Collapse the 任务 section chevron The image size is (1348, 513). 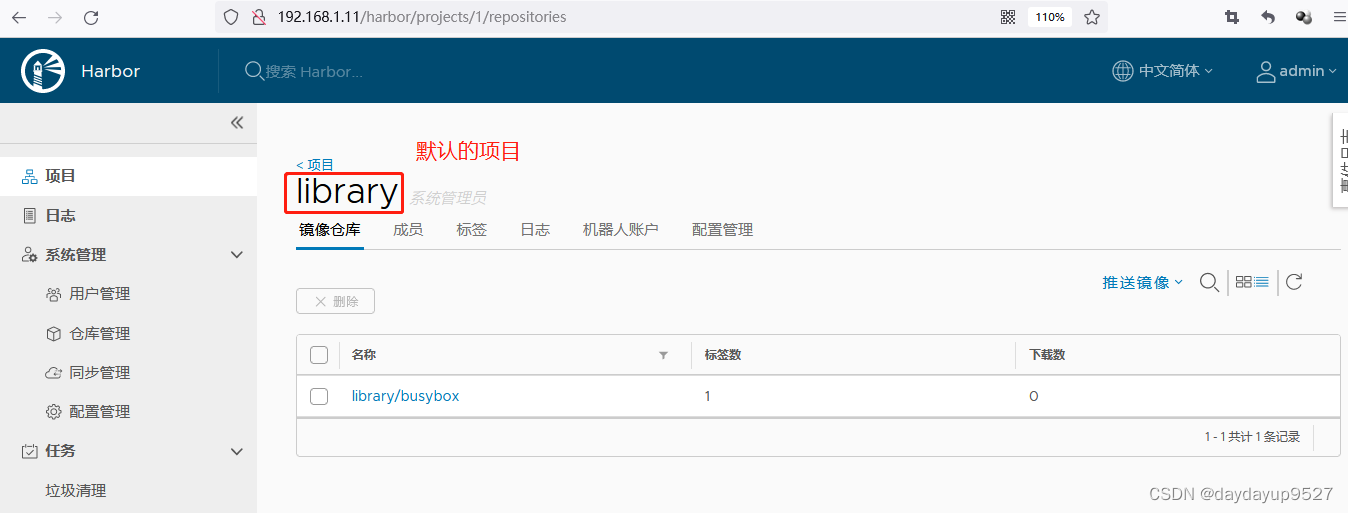click(x=237, y=451)
